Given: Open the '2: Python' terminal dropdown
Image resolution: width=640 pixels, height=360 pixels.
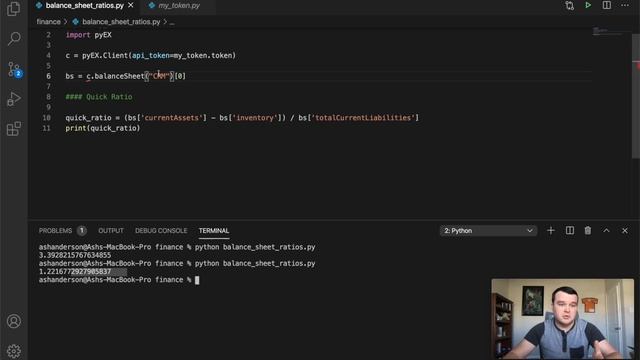Looking at the screenshot, I should tap(488, 231).
